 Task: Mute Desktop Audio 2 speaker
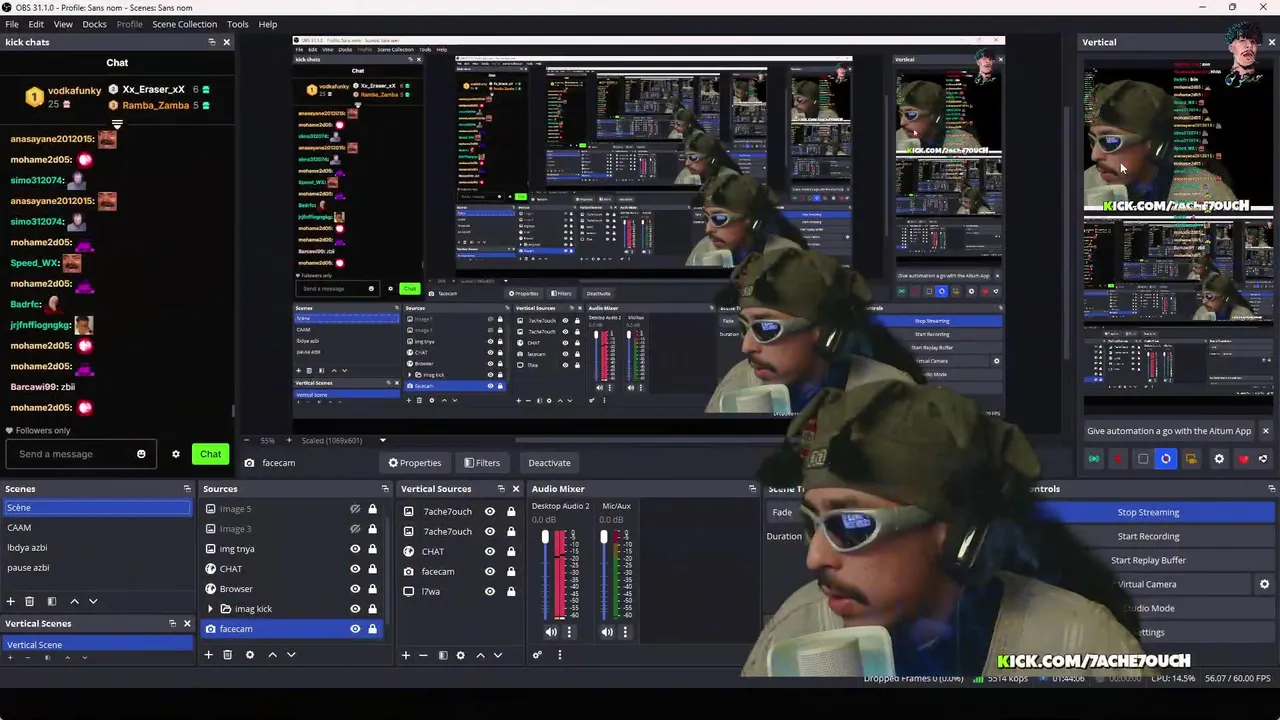click(x=551, y=632)
